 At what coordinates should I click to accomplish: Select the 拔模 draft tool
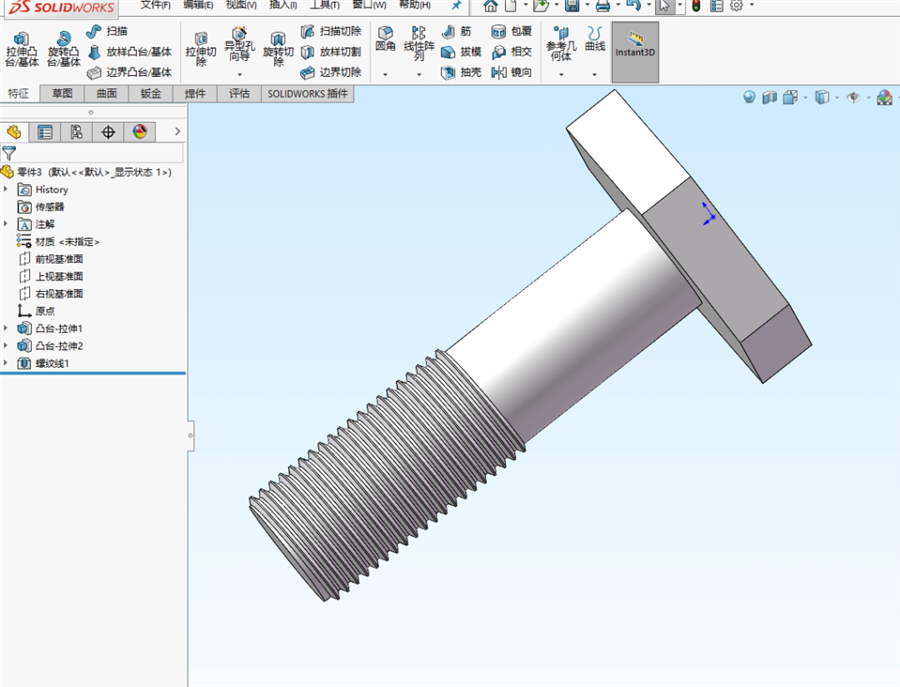tap(461, 52)
